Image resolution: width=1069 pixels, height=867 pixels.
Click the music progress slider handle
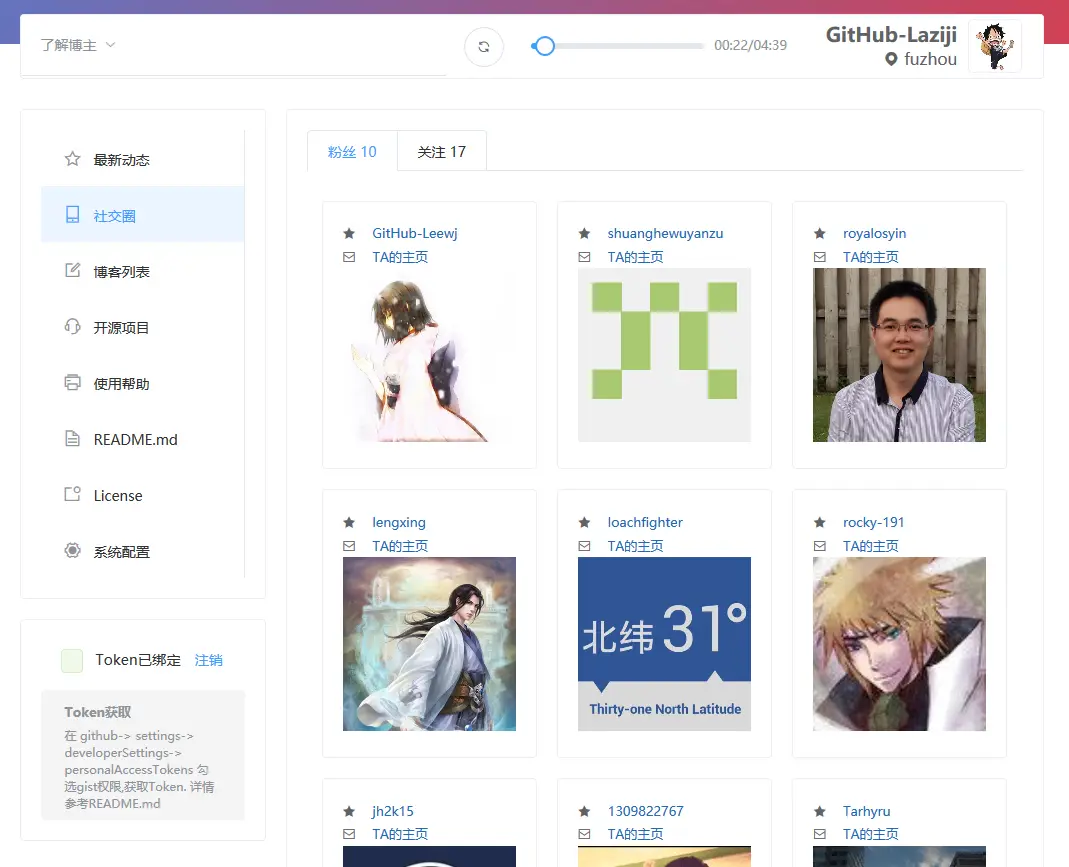pos(544,46)
